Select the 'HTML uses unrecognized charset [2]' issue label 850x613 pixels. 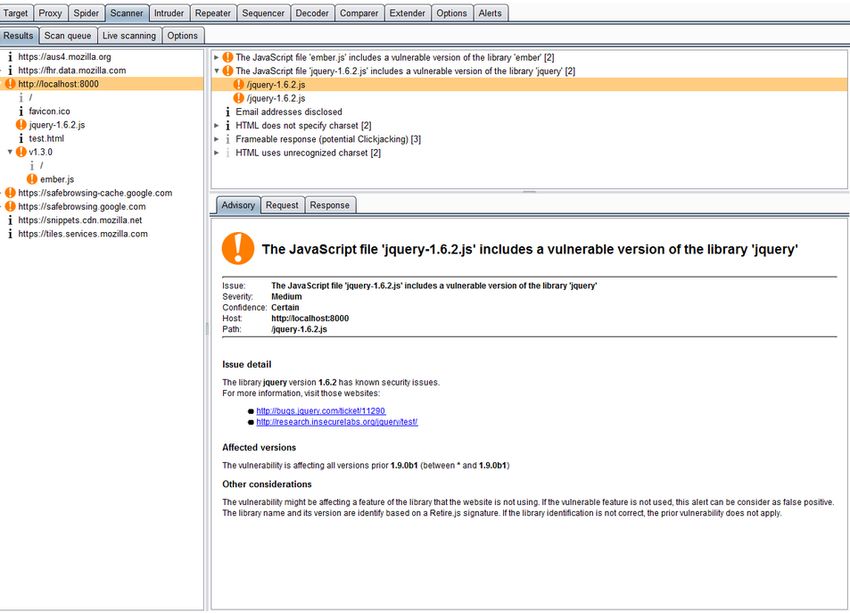click(308, 153)
